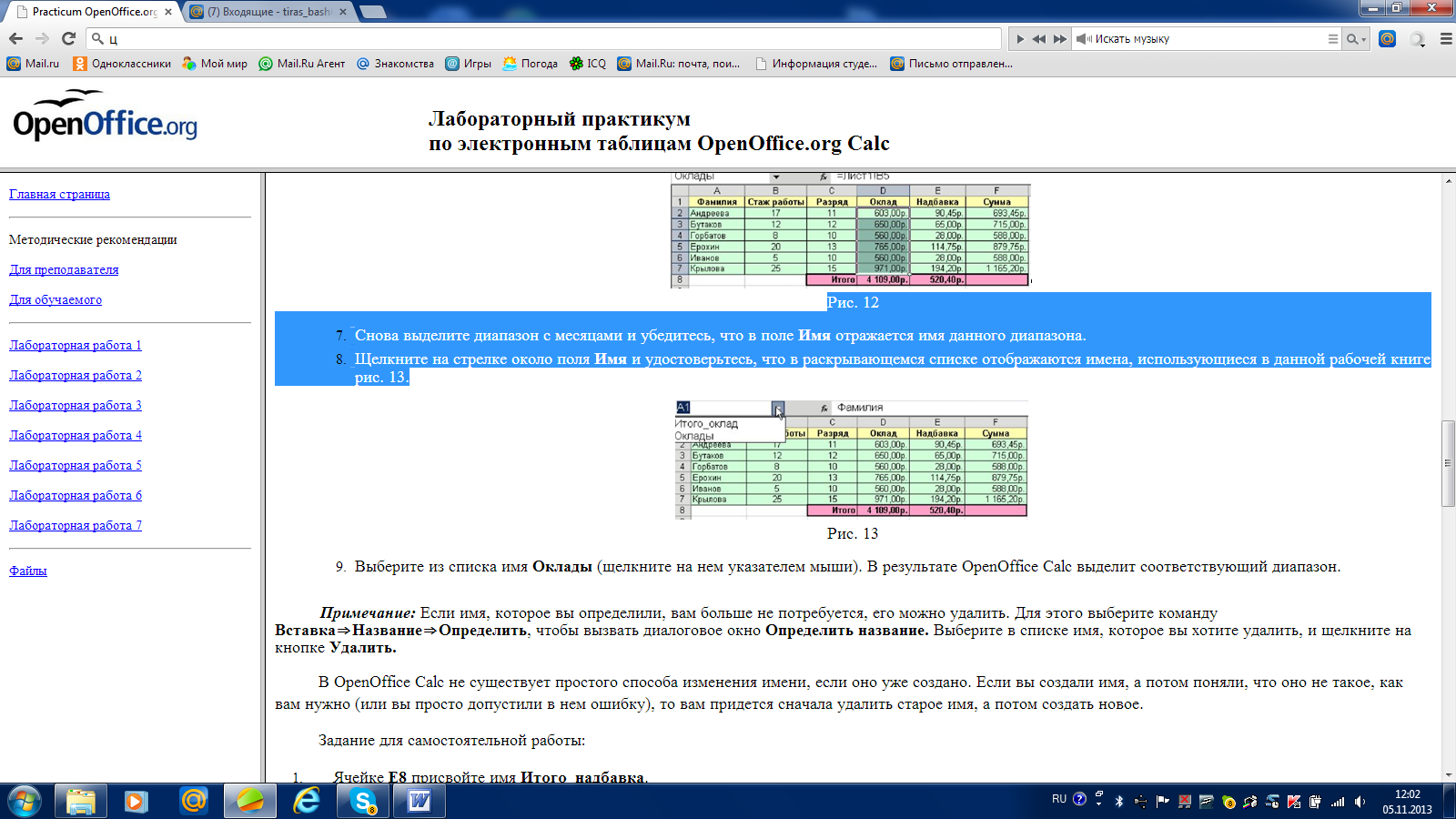The width and height of the screenshot is (1456, 819).
Task: Open 'Лабораторная работа 1'
Action: 76,345
